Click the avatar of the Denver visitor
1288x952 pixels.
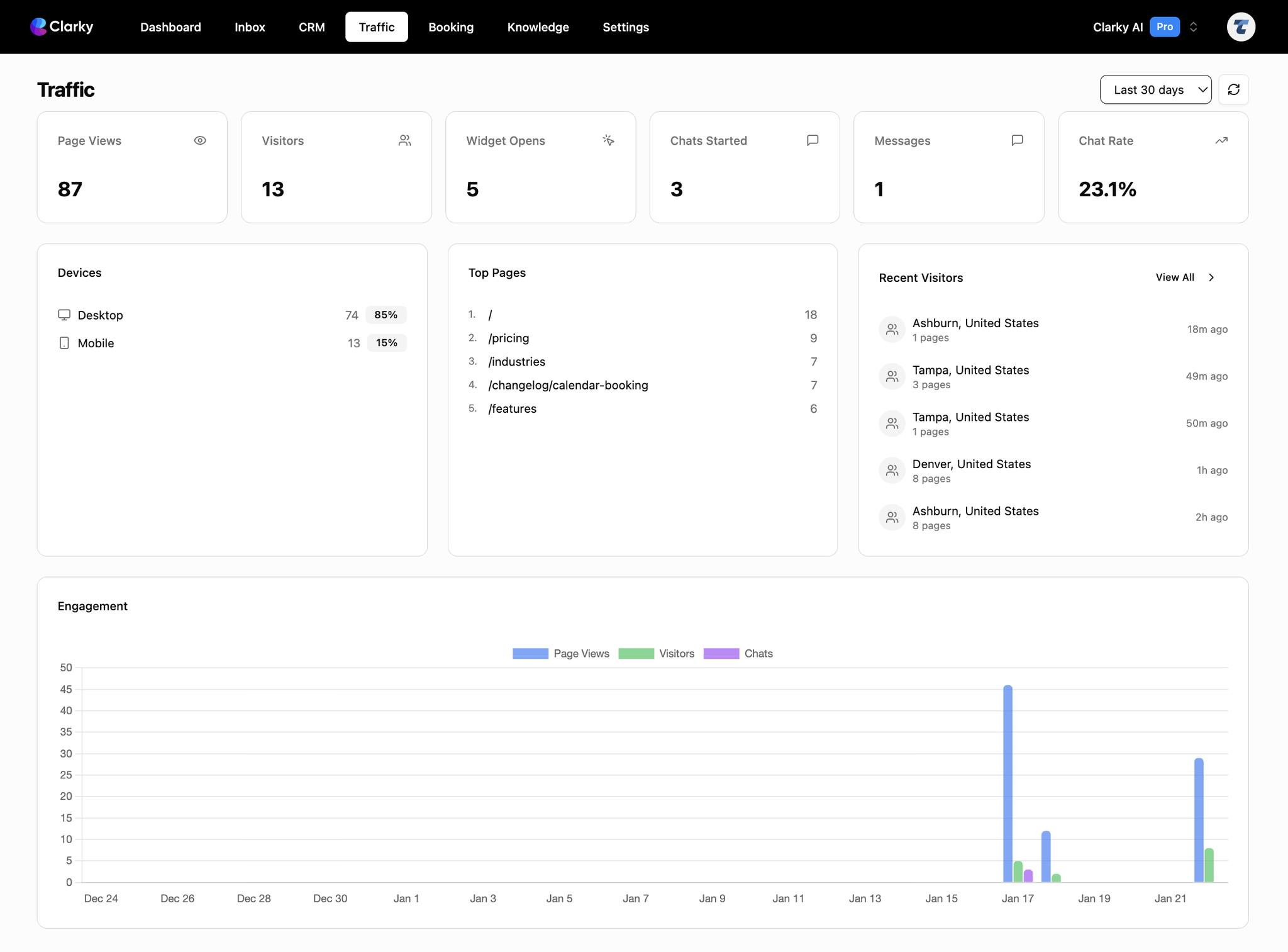891,470
